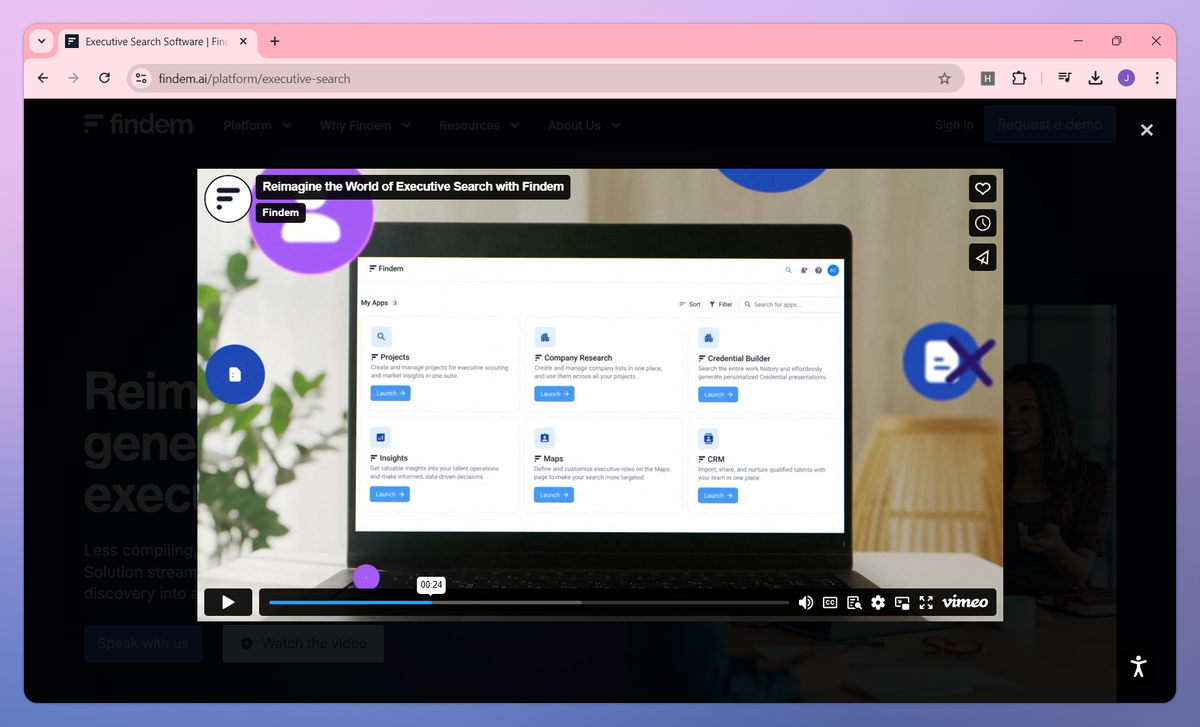Screen dimensions: 1200x727
Task: Enter fullscreen in the video player
Action: click(x=926, y=602)
